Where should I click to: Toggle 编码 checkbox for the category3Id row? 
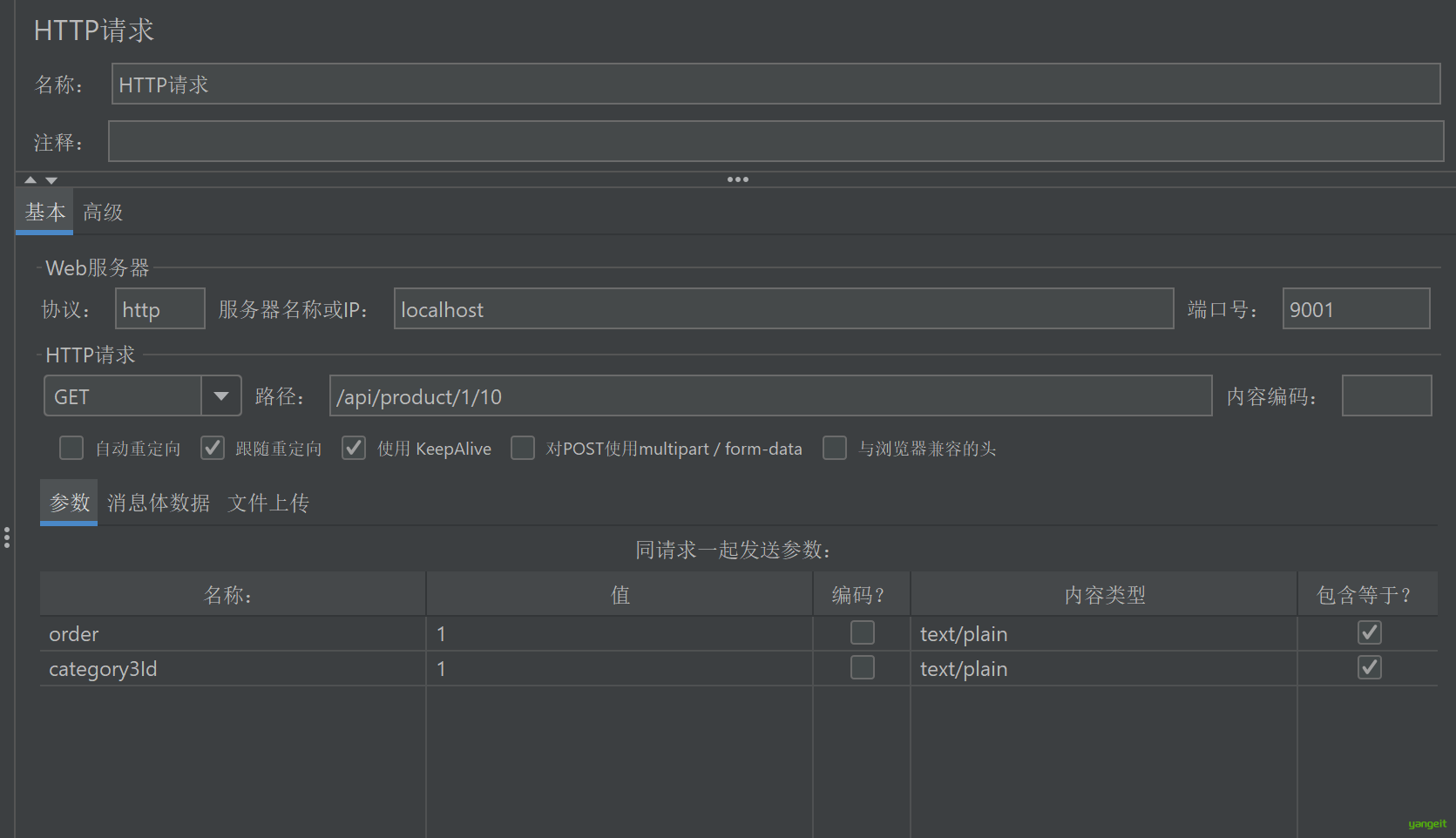[x=863, y=667]
